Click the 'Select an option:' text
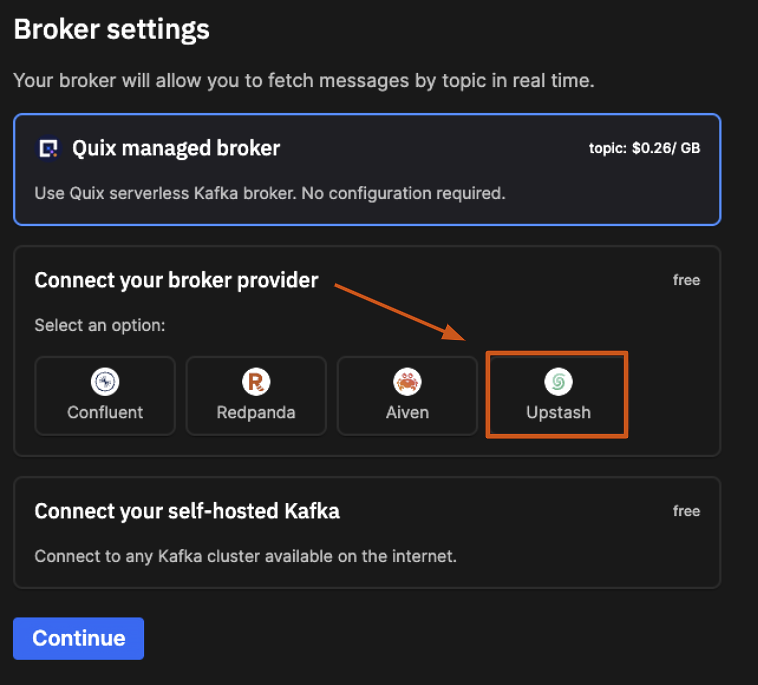The width and height of the screenshot is (758, 685). (x=100, y=326)
